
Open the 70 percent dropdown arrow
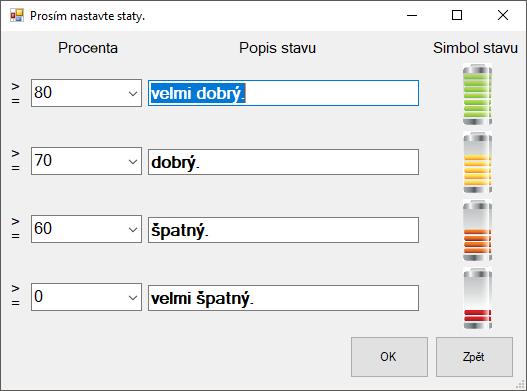[133, 161]
